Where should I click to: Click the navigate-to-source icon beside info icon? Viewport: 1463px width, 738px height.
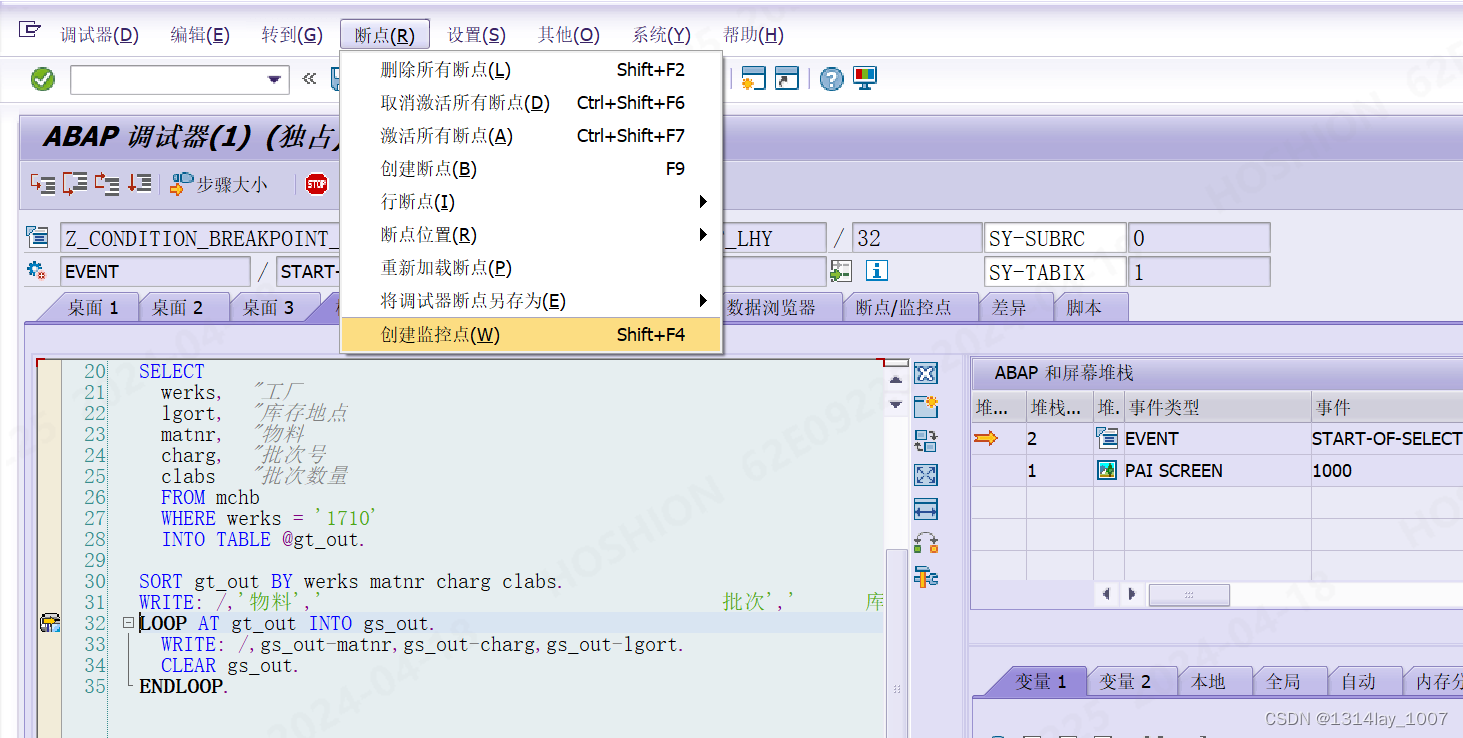tap(841, 271)
